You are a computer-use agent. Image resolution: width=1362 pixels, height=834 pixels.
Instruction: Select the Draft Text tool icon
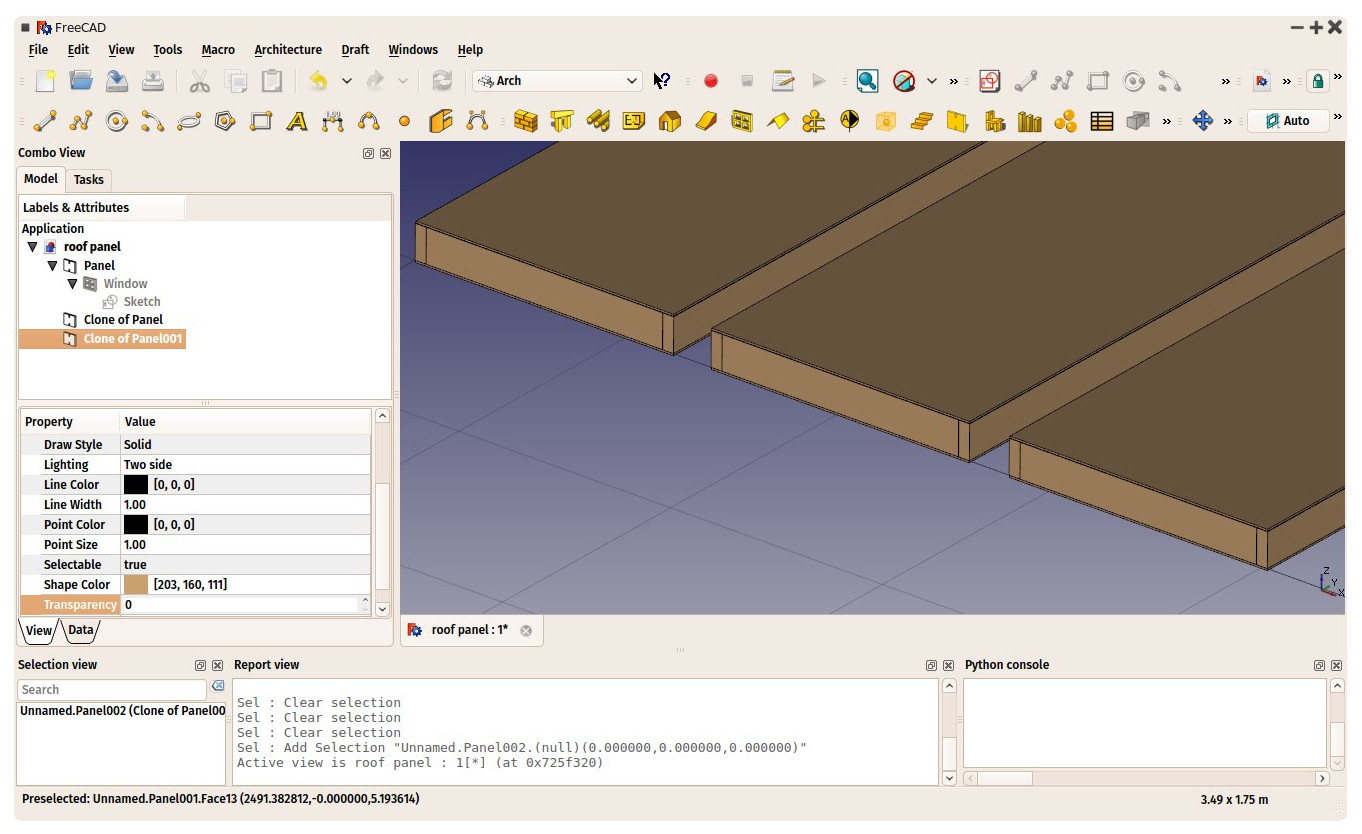pos(297,121)
